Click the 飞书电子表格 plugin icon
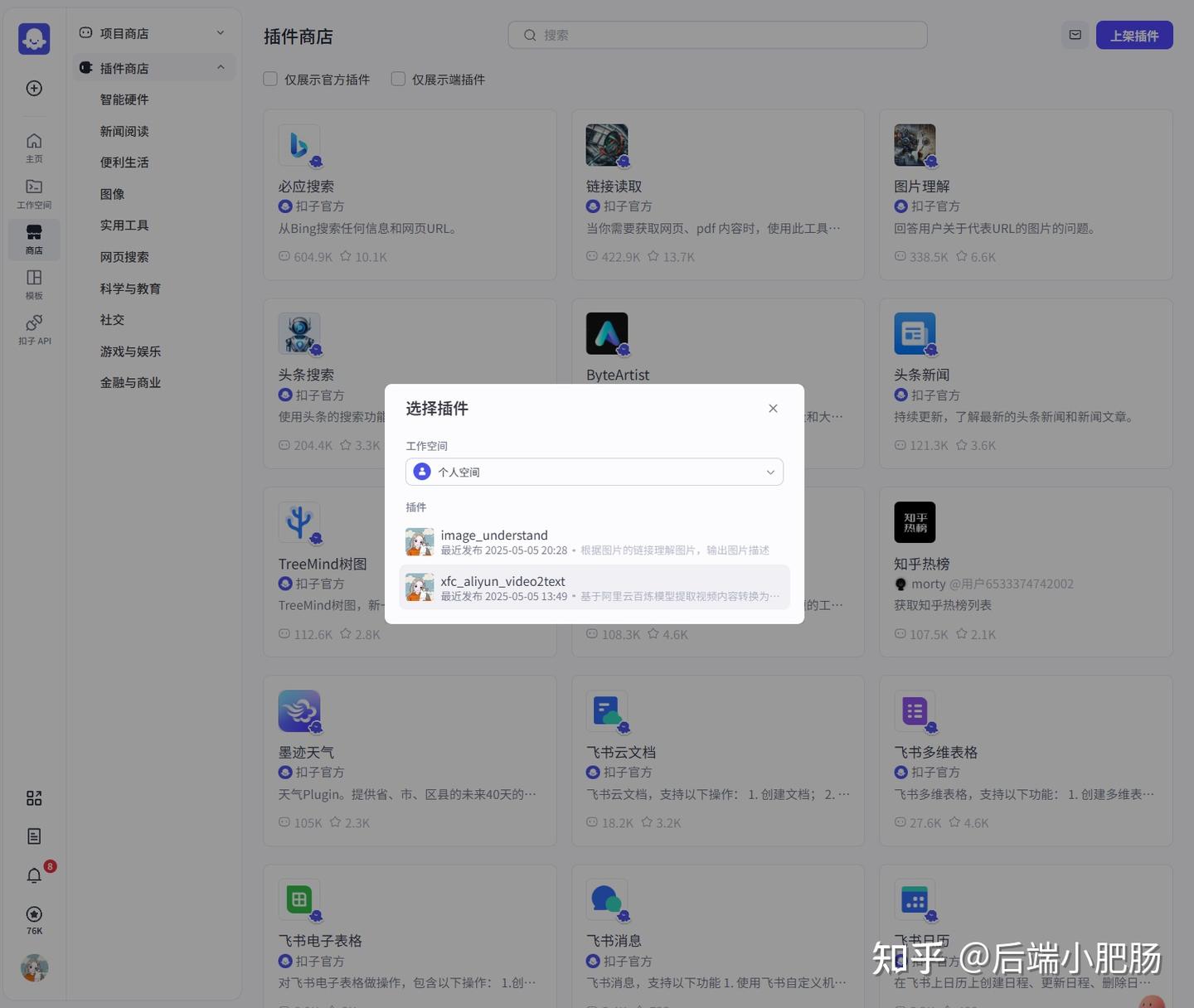The image size is (1194, 1008). [299, 899]
